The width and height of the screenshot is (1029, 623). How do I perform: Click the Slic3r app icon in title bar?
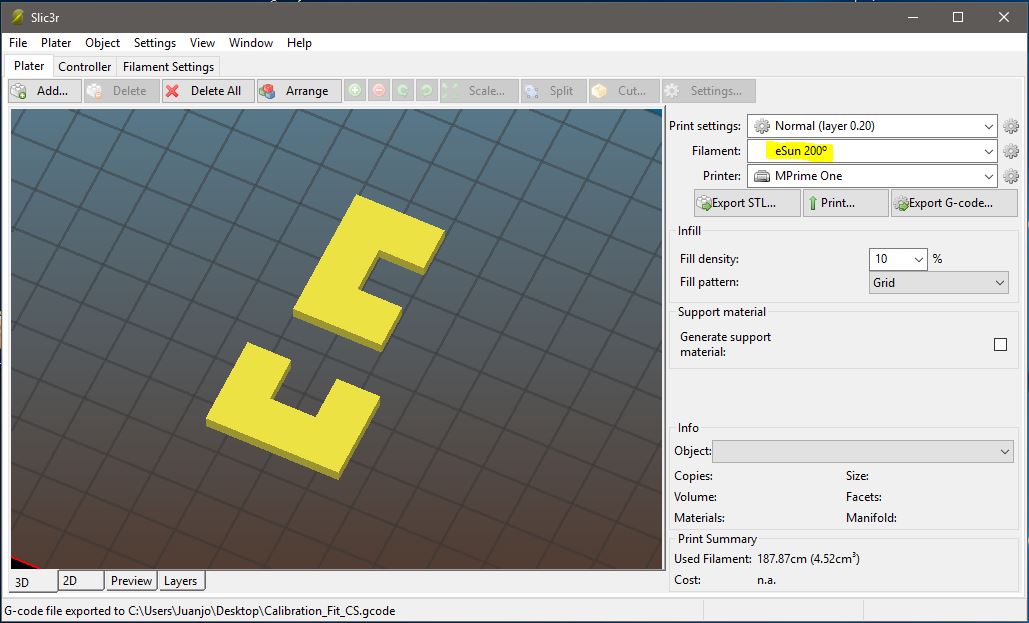point(17,17)
